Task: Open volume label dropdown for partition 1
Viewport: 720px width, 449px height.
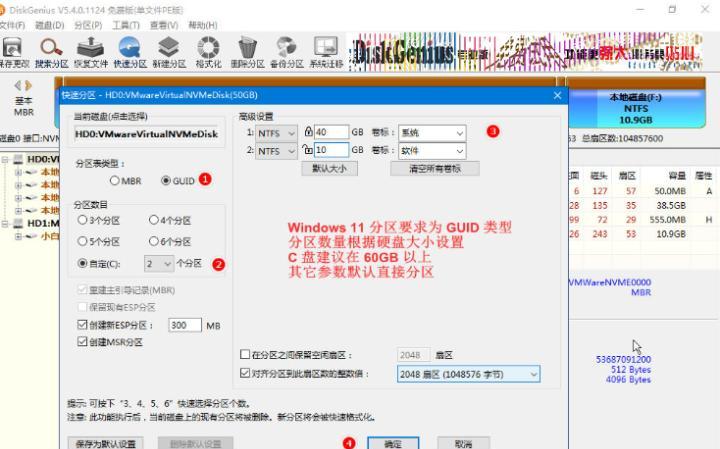Action: [x=432, y=133]
